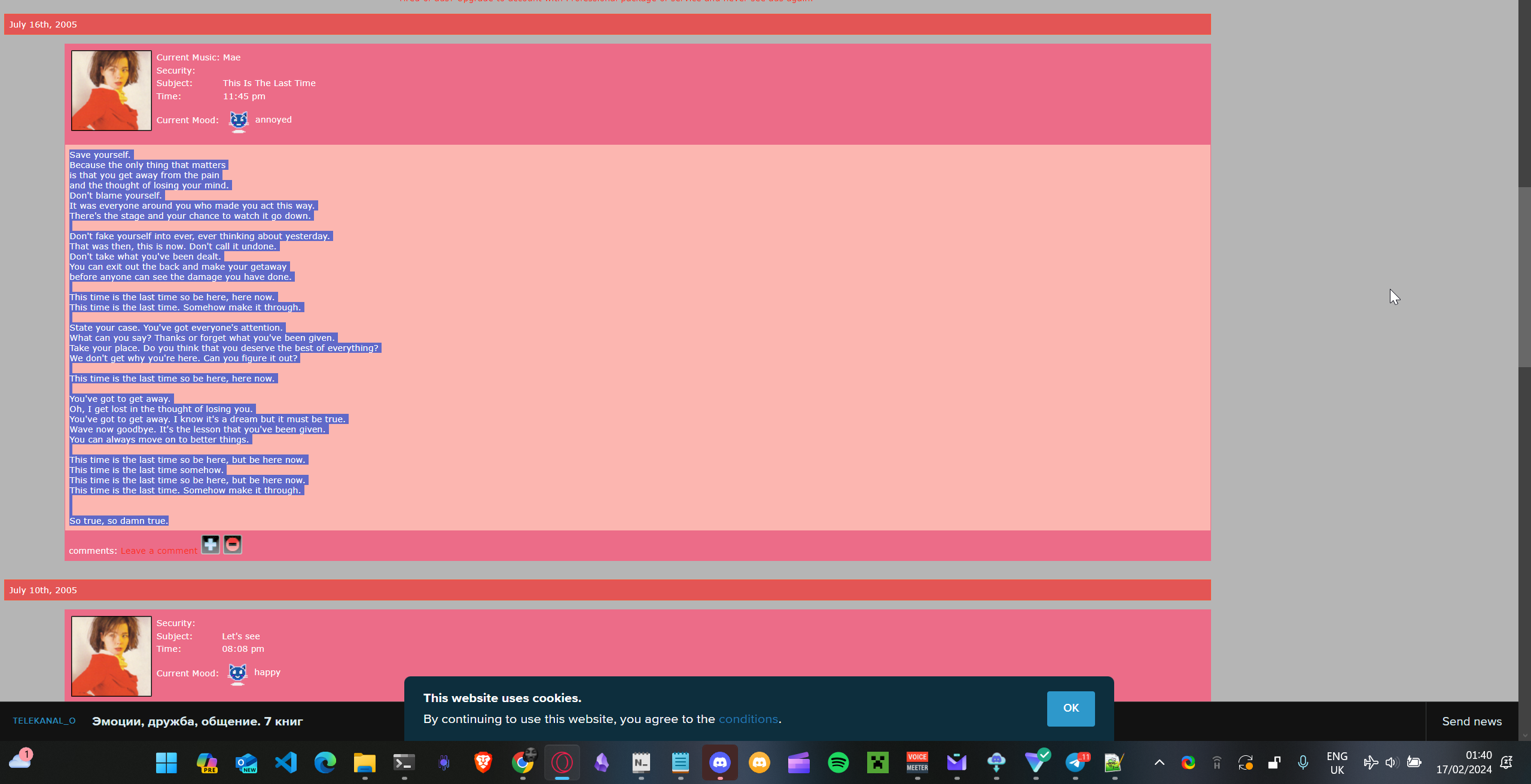1531x784 pixels.
Task: Open Clipchamp from the taskbar
Action: (x=799, y=762)
